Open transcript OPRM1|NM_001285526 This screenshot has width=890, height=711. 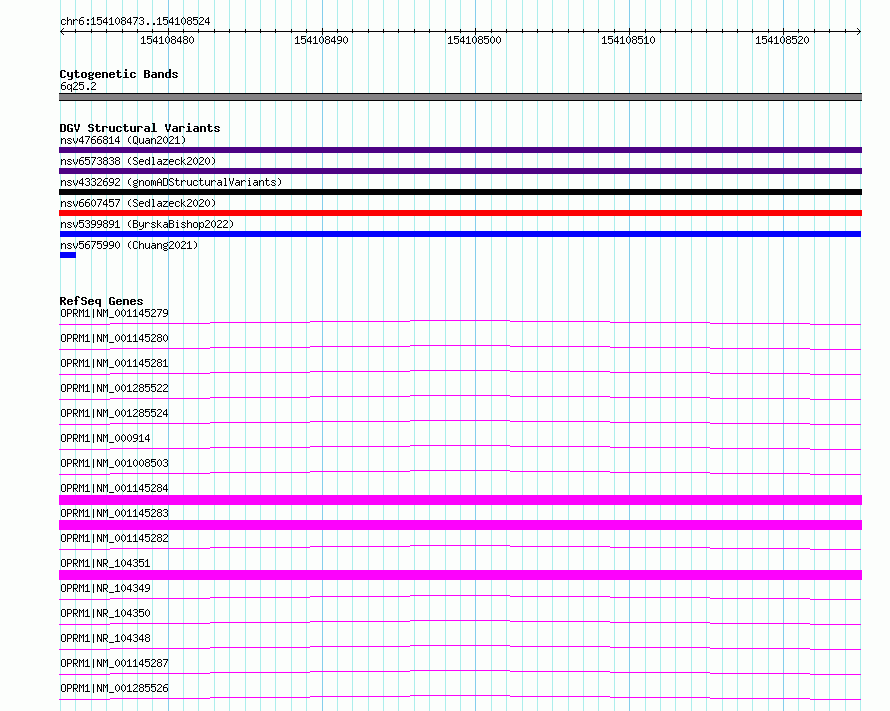click(114, 688)
